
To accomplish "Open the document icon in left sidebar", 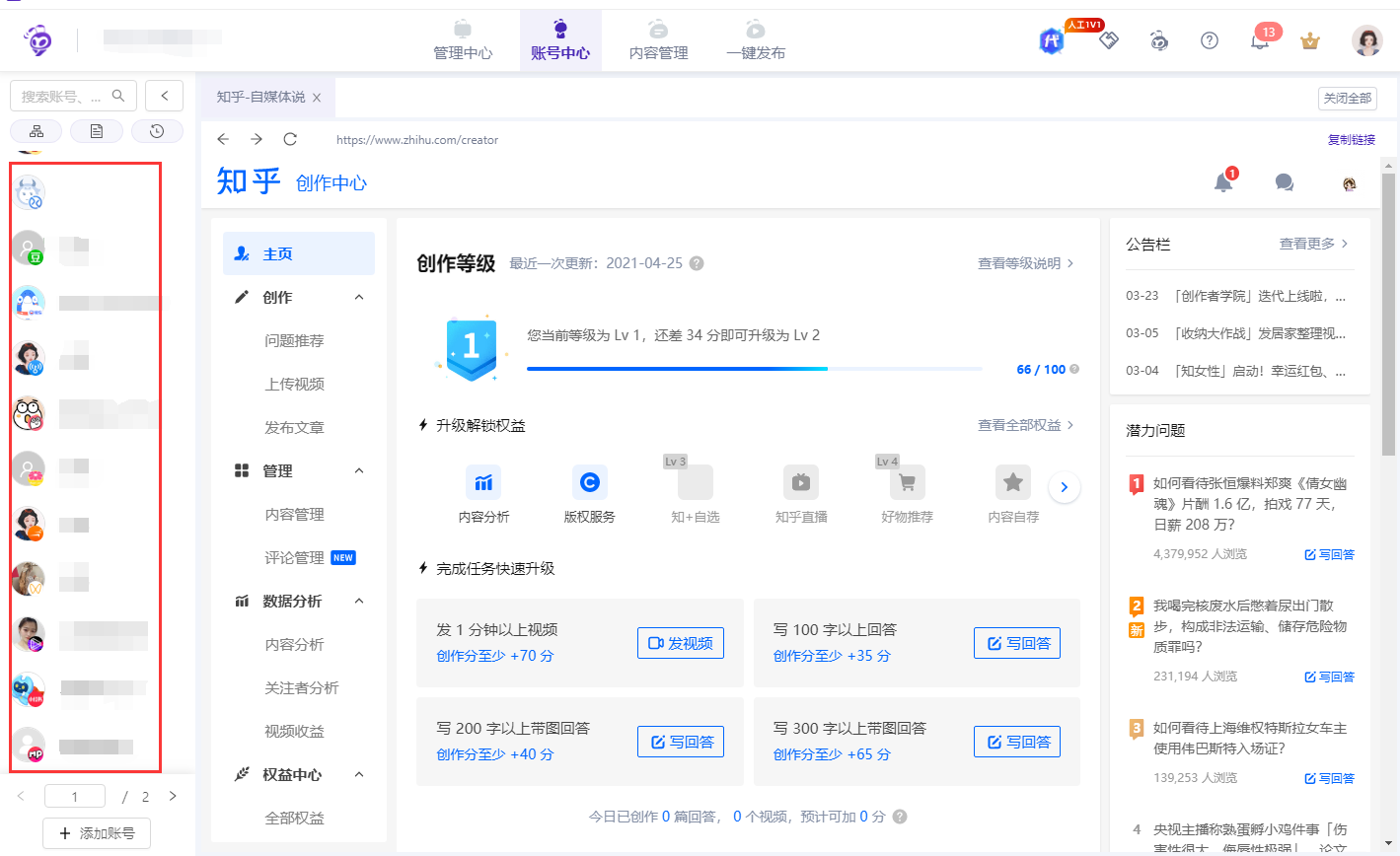I will click(x=96, y=130).
